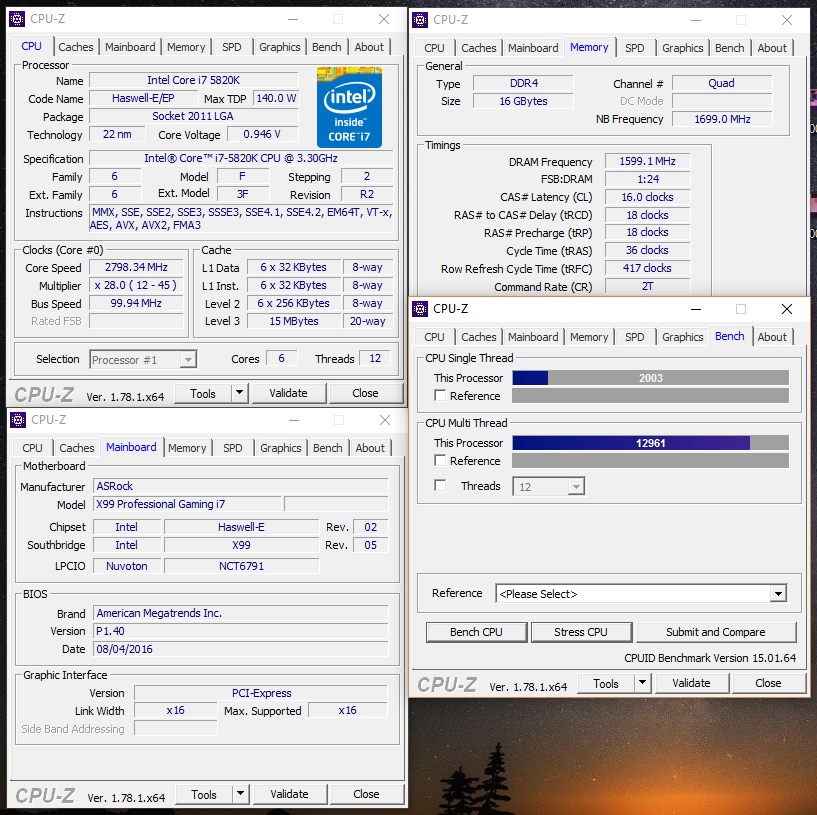This screenshot has height=815, width=817.
Task: Click the NB Frequency value 1699.0 MHz
Action: (722, 119)
